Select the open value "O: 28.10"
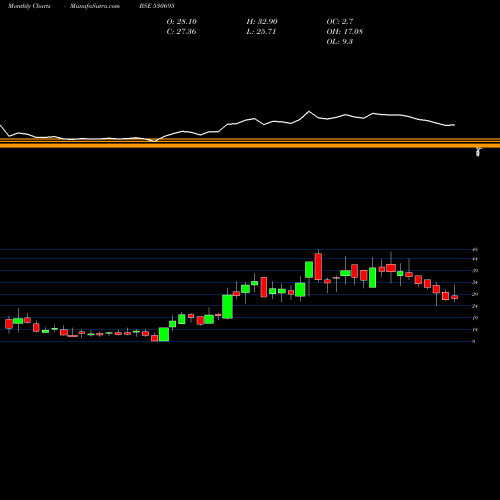The width and height of the screenshot is (500, 500). [x=182, y=22]
